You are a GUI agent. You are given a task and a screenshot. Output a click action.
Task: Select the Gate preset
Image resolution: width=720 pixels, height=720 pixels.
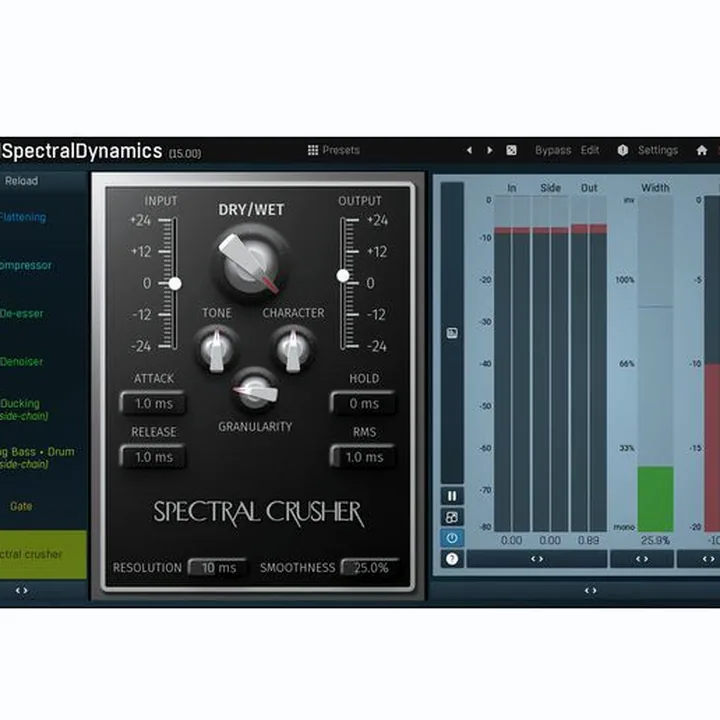[x=21, y=506]
